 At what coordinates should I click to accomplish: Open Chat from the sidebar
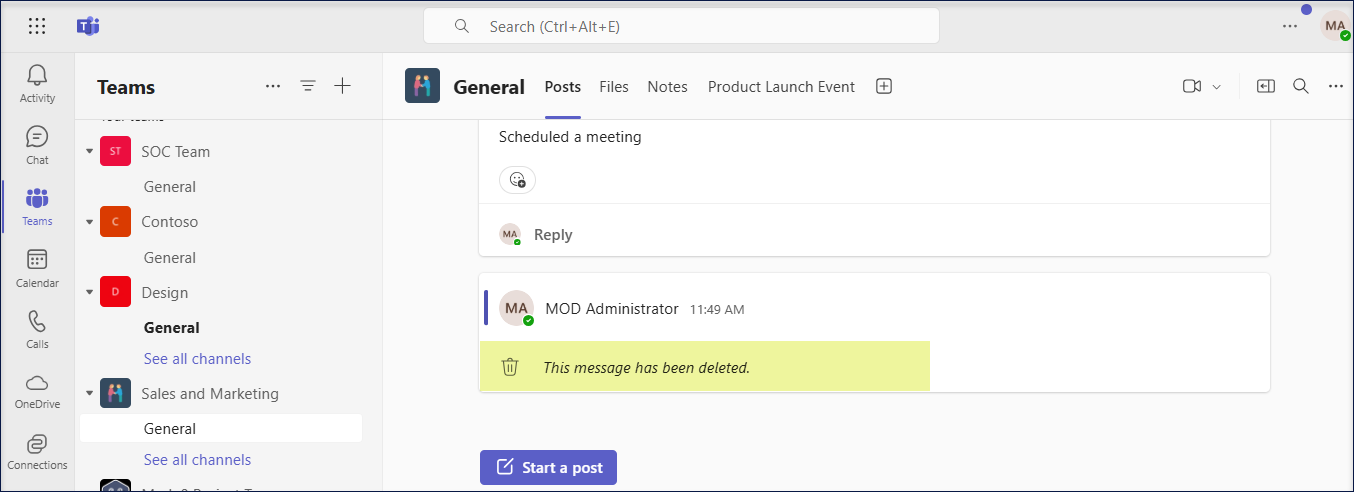point(37,145)
